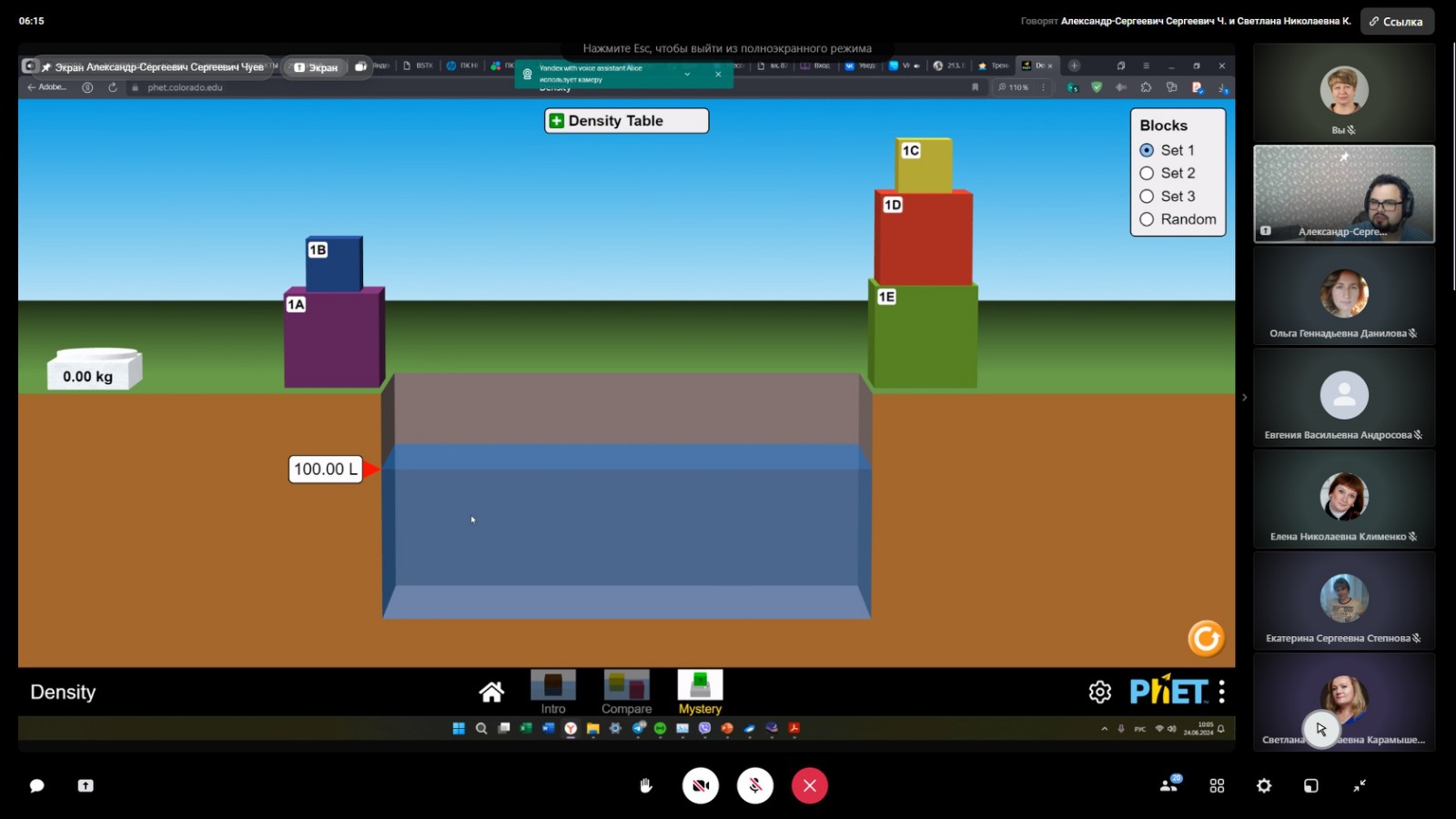Image resolution: width=1456 pixels, height=819 pixels.
Task: Click the PhET logo
Action: 1168,693
